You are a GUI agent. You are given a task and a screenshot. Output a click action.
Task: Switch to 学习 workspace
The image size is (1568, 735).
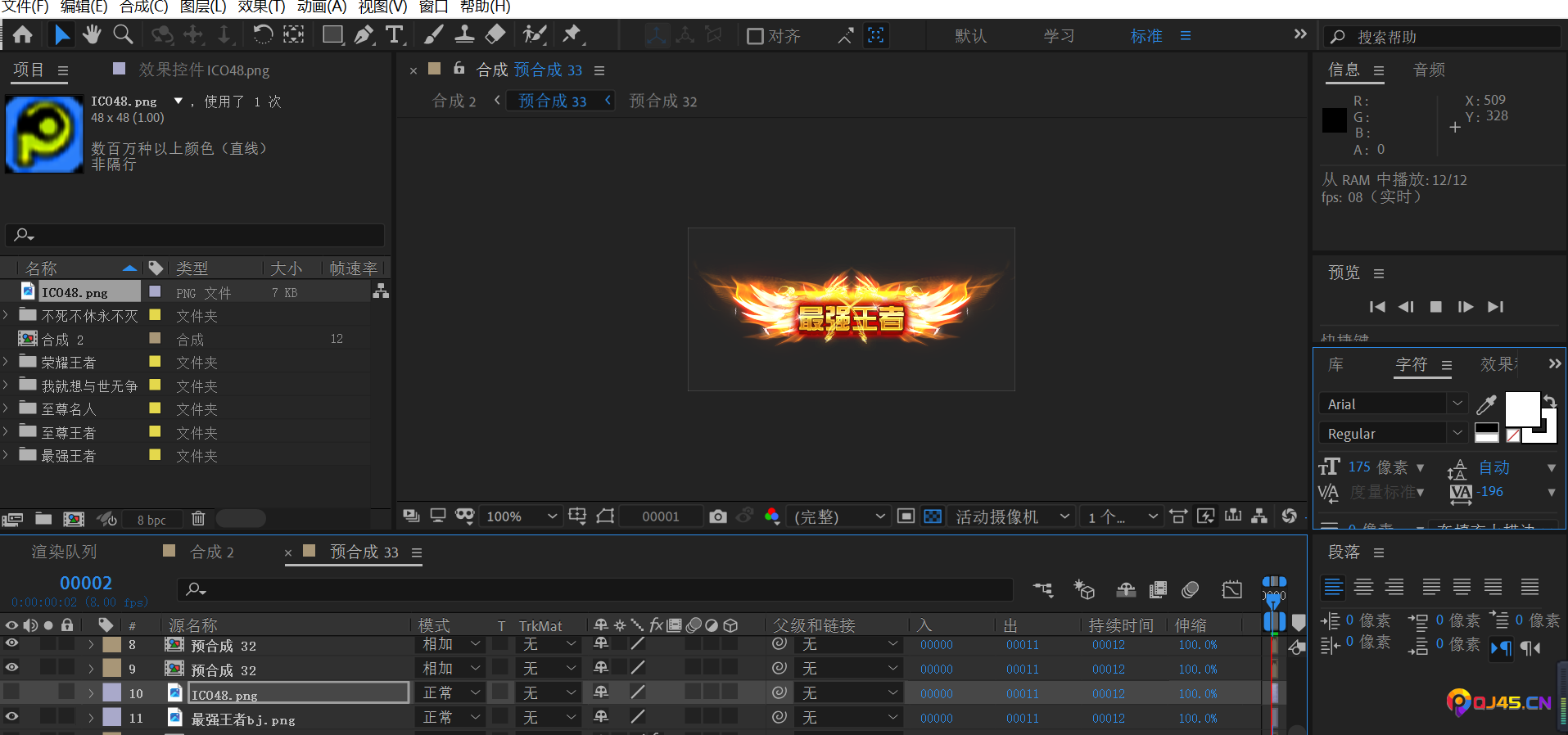(x=1059, y=36)
